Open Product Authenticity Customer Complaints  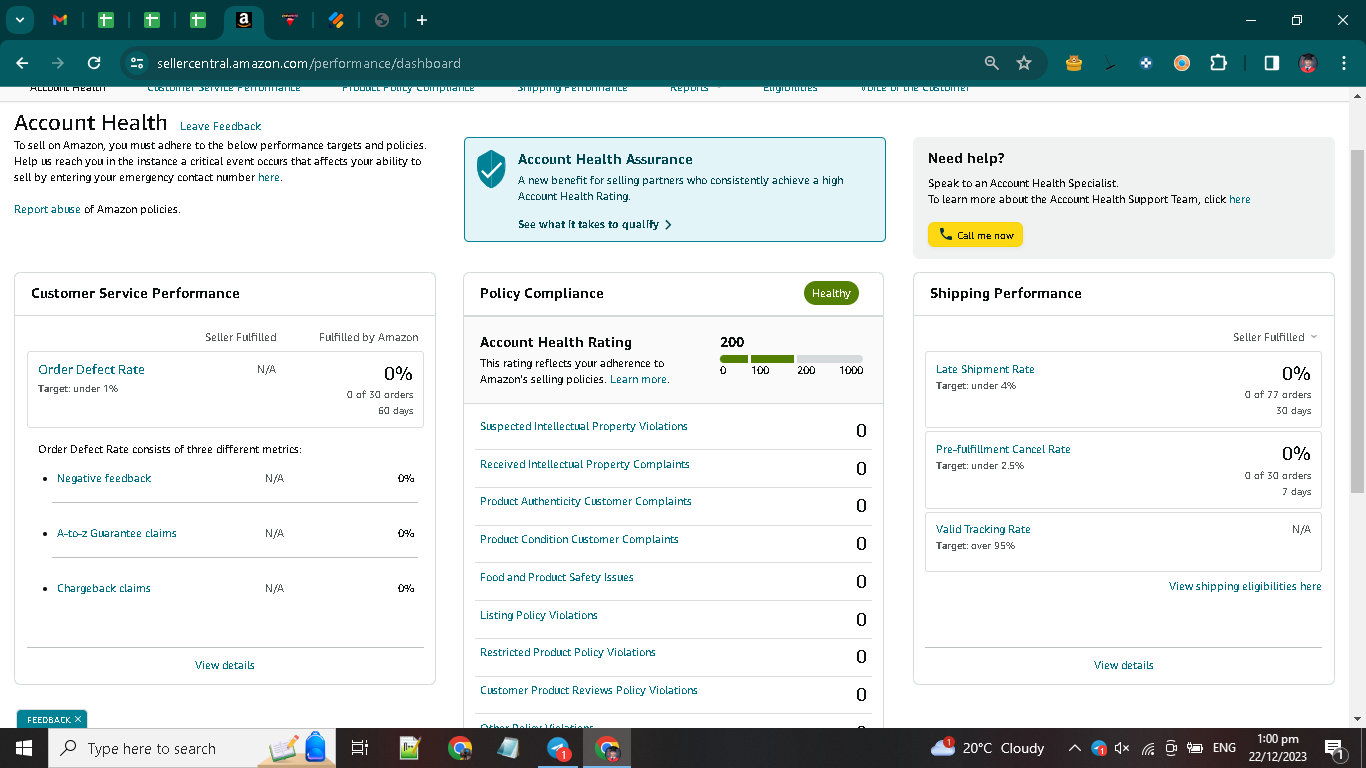586,501
